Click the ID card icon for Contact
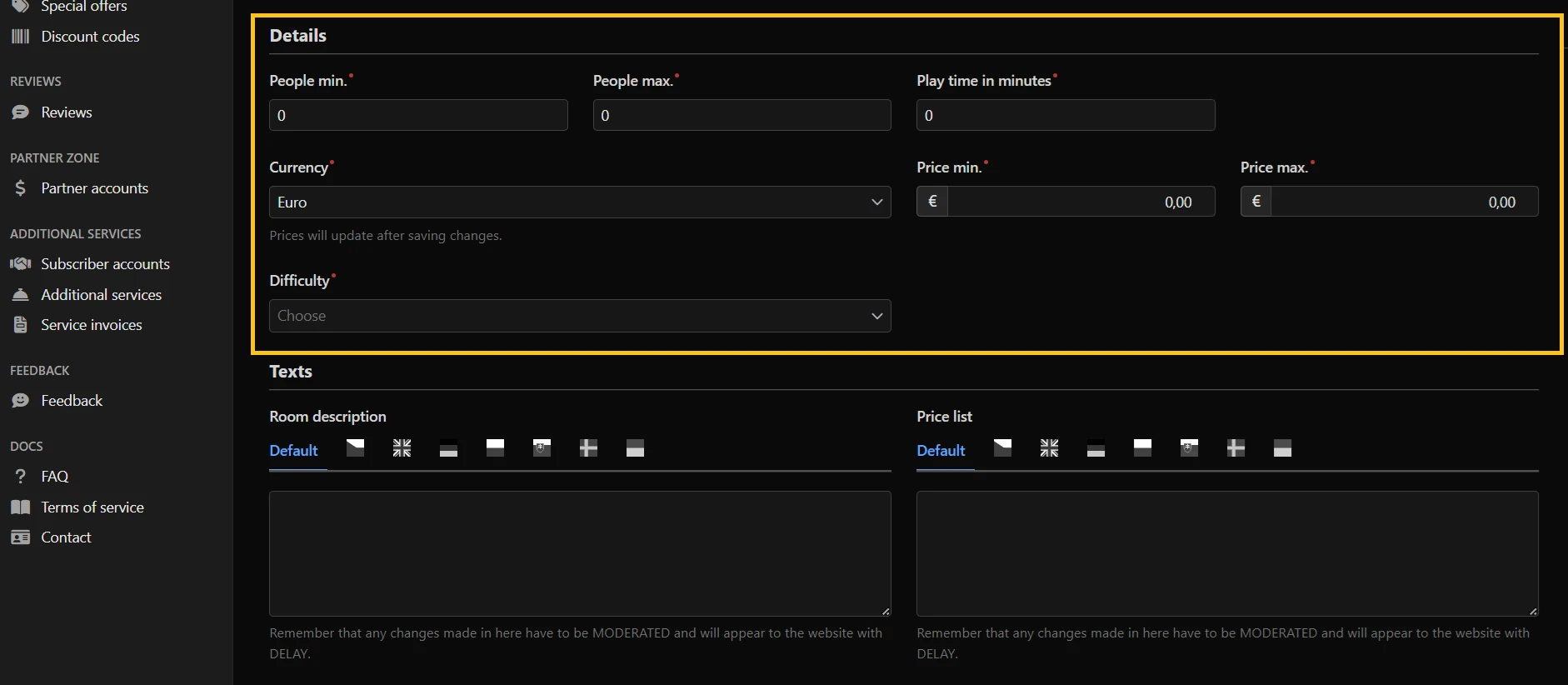 (x=20, y=537)
